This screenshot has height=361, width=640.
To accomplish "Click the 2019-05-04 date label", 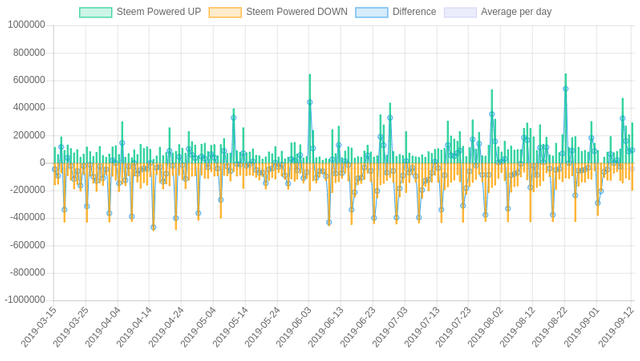I will (198, 327).
